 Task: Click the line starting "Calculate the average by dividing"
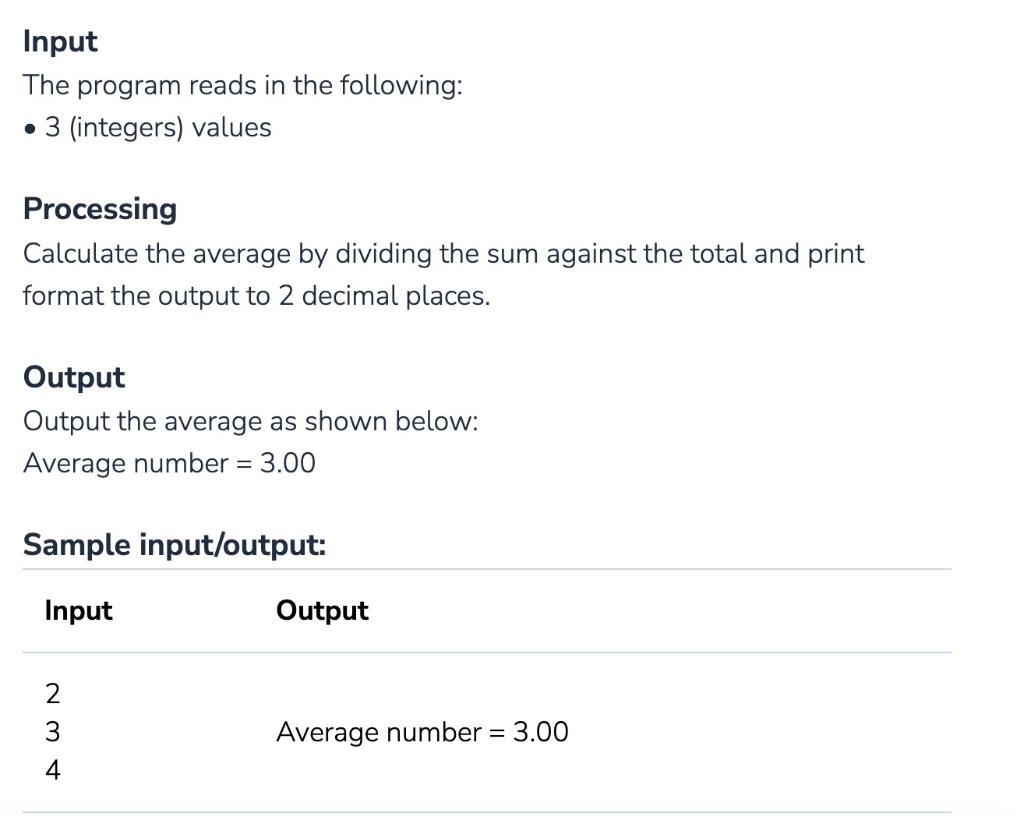click(x=443, y=254)
